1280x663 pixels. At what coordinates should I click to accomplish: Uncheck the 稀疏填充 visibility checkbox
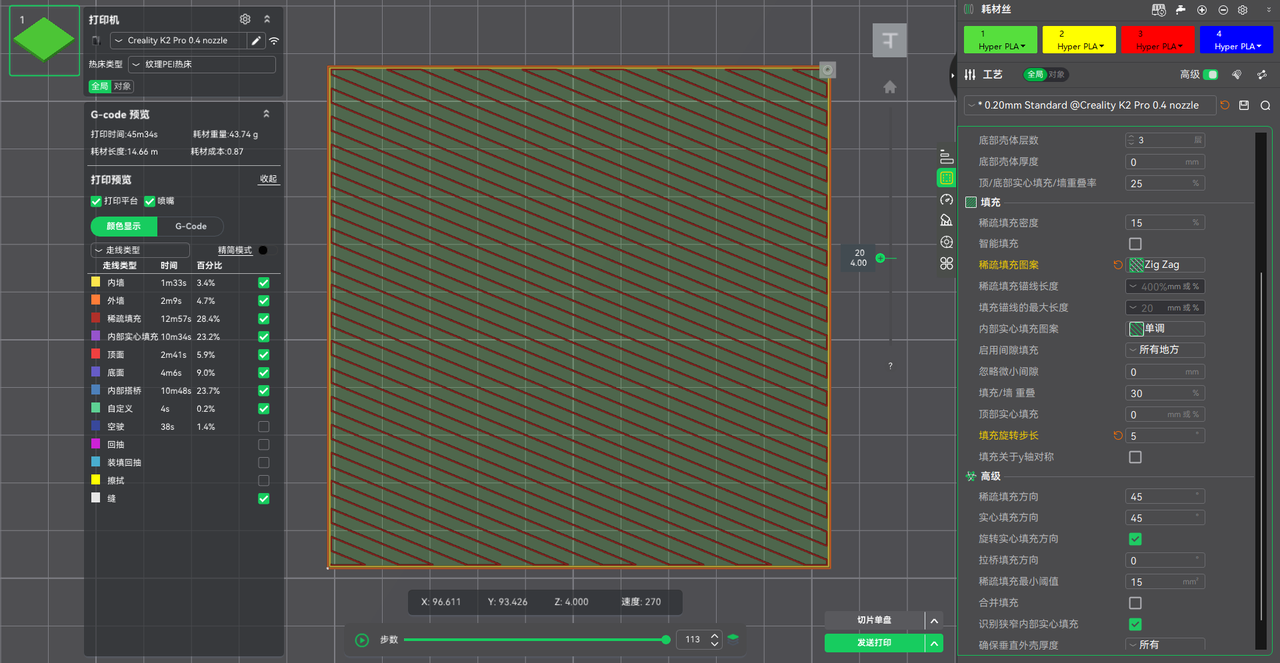pos(263,319)
